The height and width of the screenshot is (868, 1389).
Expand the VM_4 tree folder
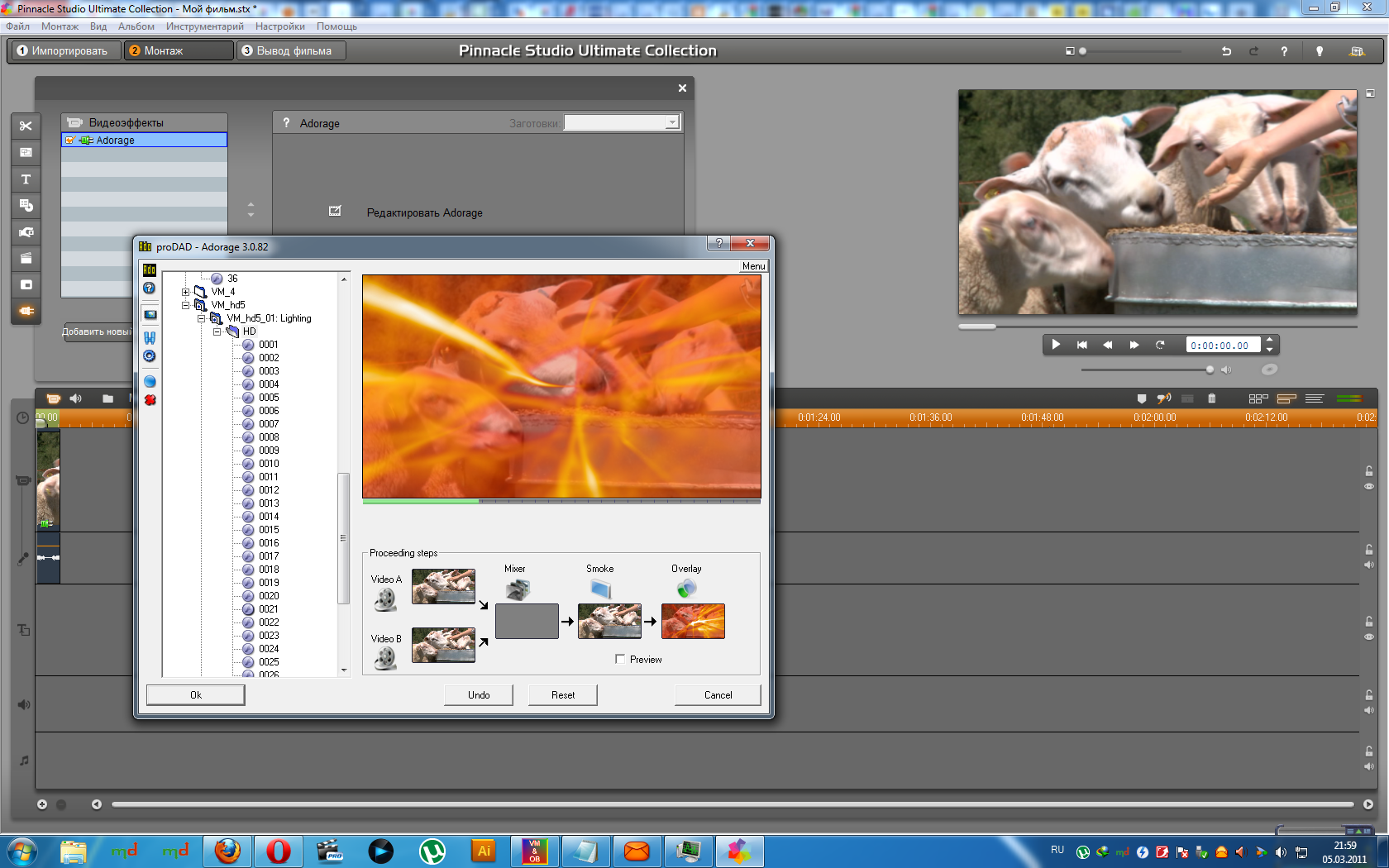(185, 292)
